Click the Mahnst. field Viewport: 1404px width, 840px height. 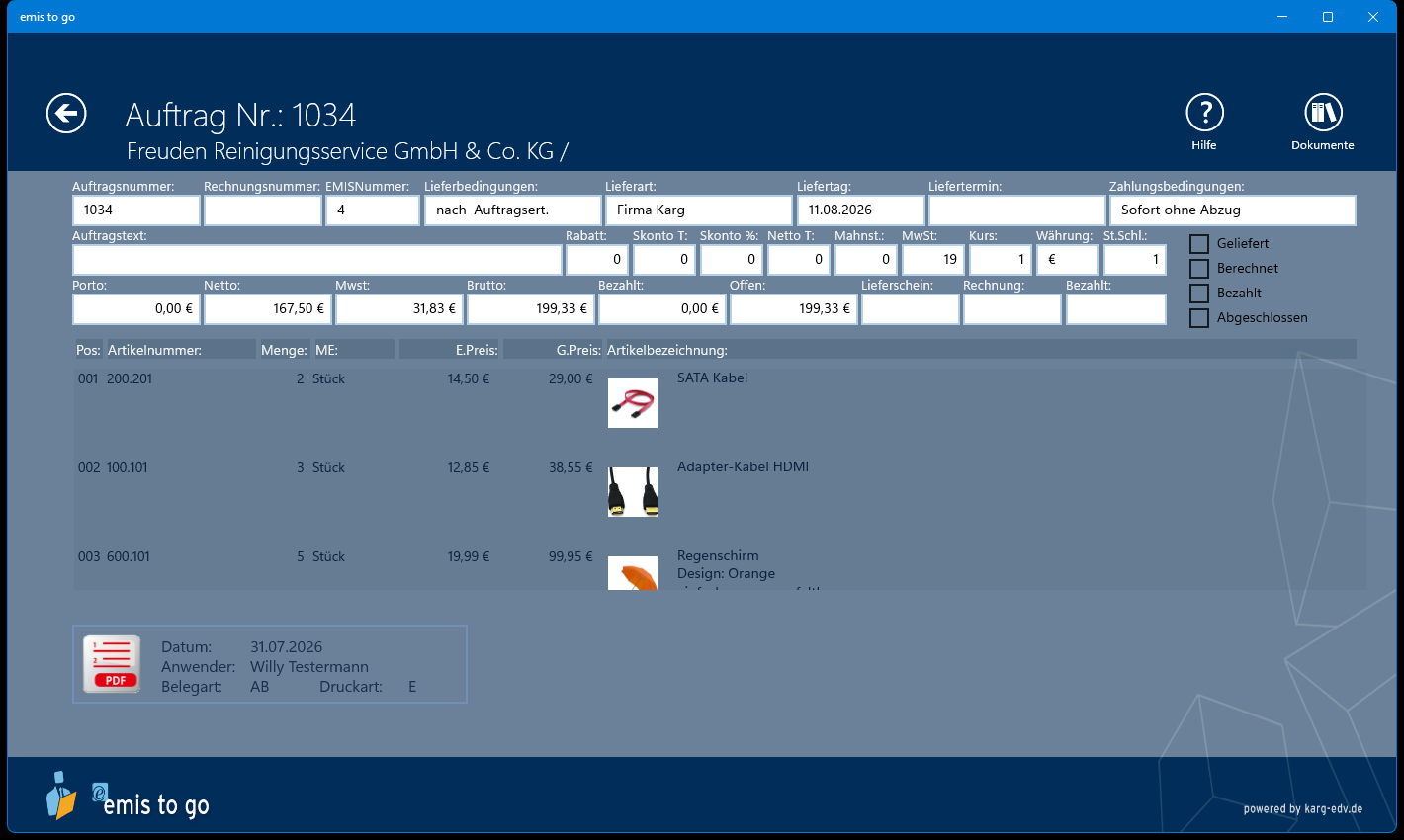(x=866, y=260)
